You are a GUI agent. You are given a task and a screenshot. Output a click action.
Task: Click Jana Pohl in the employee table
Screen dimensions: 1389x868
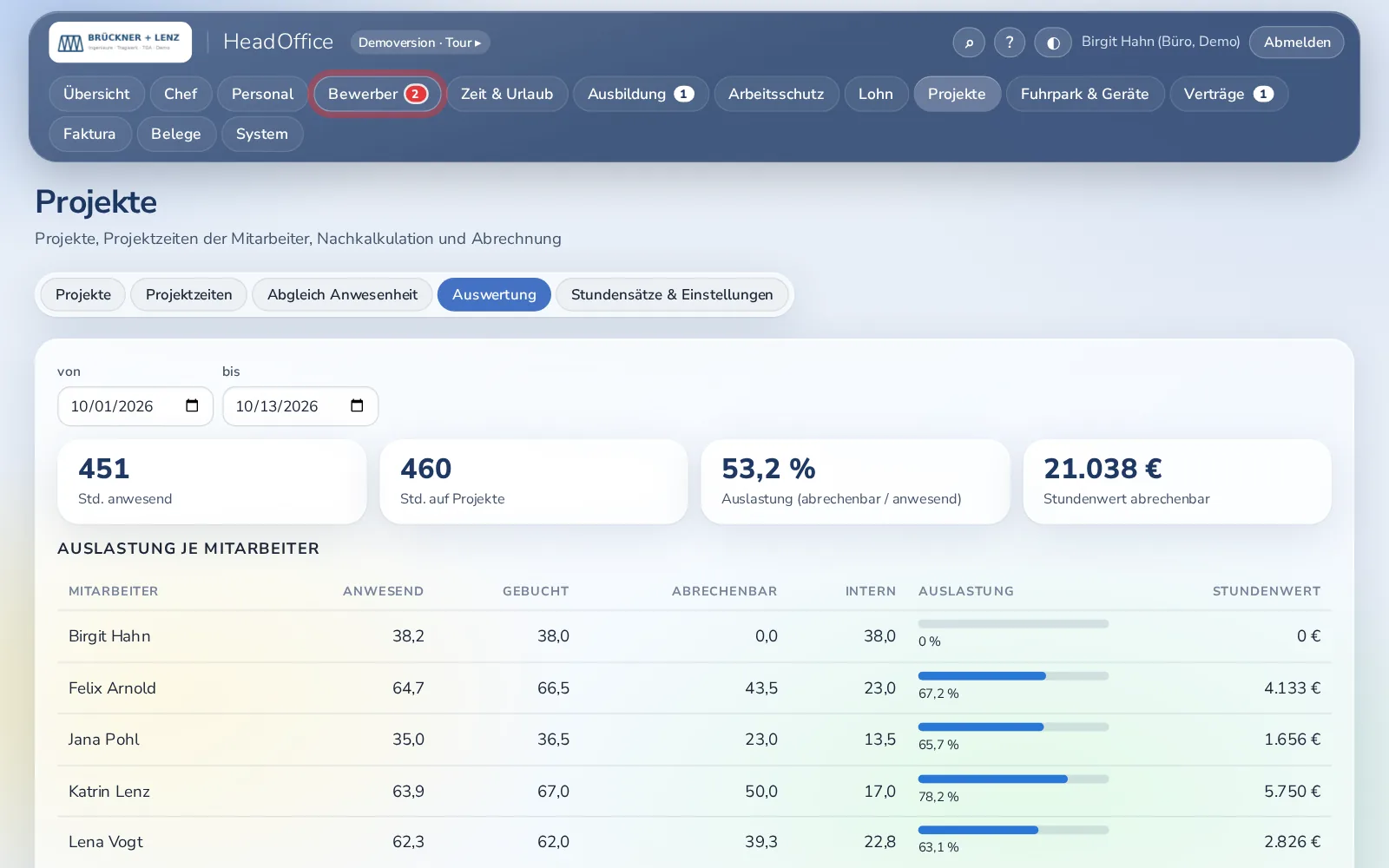pyautogui.click(x=104, y=740)
